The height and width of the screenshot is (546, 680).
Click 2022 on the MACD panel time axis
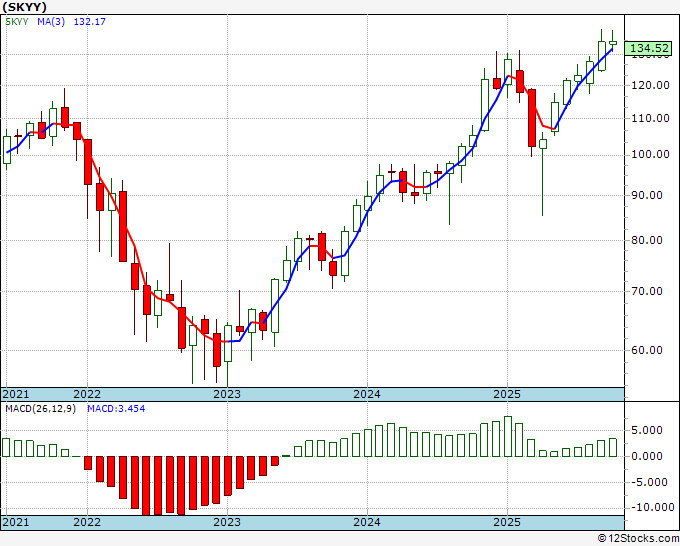(x=87, y=522)
